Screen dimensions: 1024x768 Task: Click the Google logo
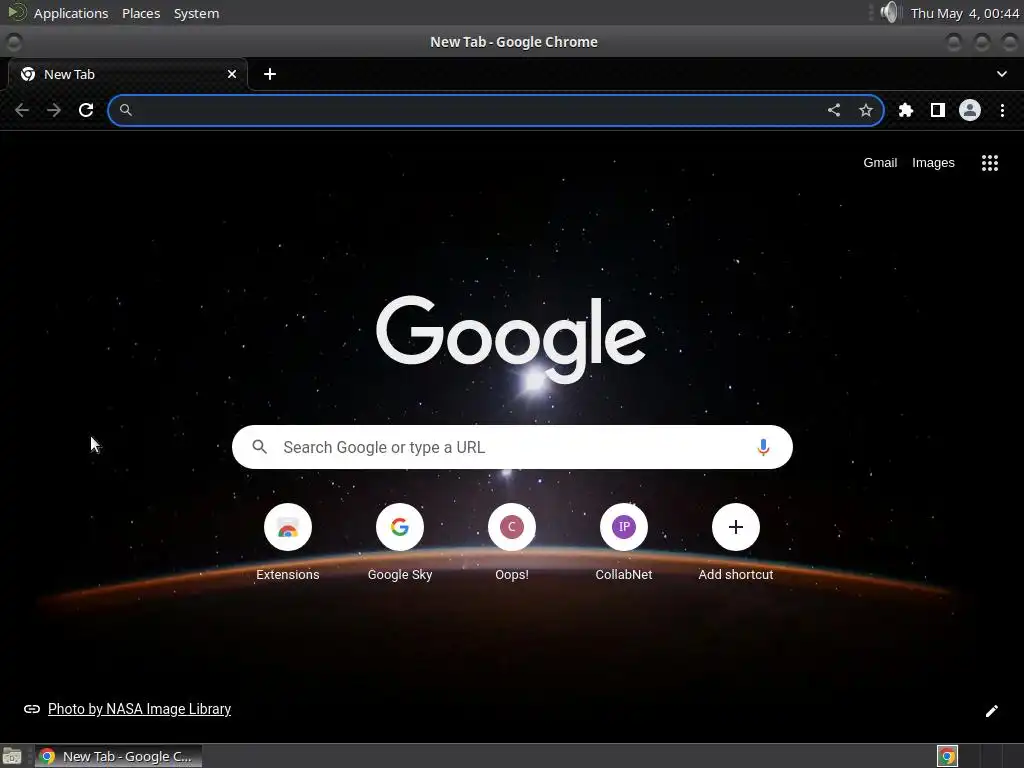(511, 340)
